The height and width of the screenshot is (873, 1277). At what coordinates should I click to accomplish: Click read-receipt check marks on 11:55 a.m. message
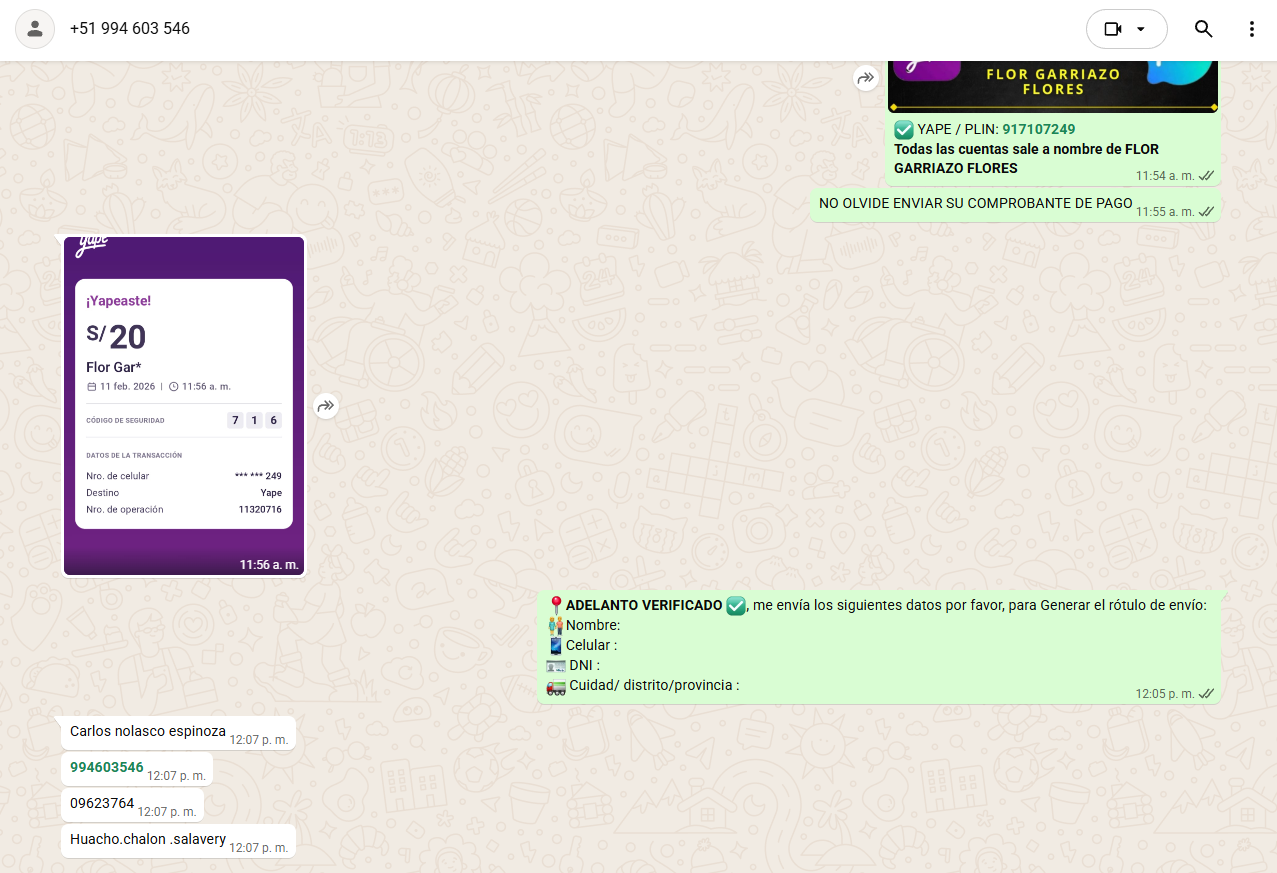[x=1207, y=211]
